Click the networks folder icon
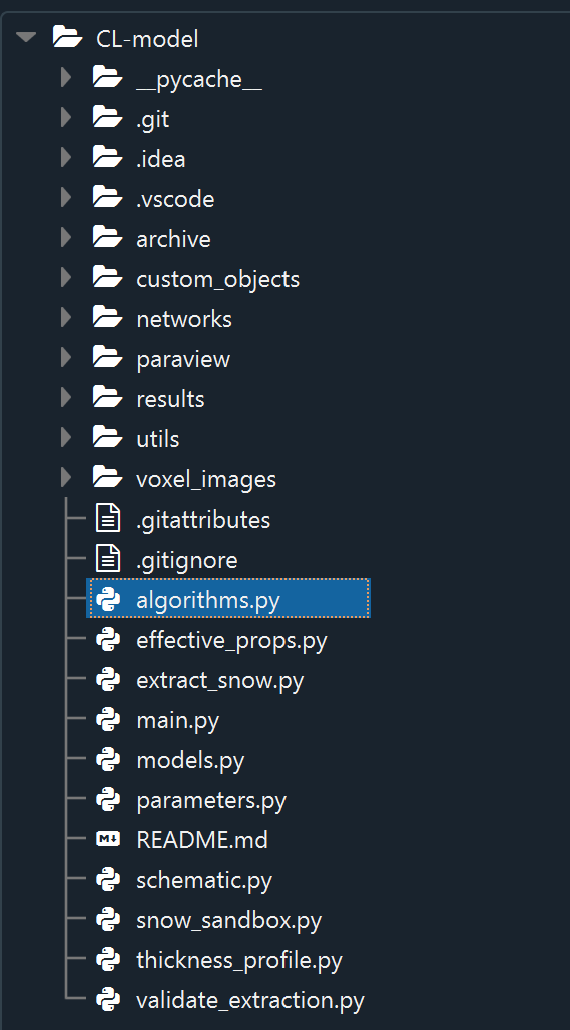 pyautogui.click(x=108, y=318)
